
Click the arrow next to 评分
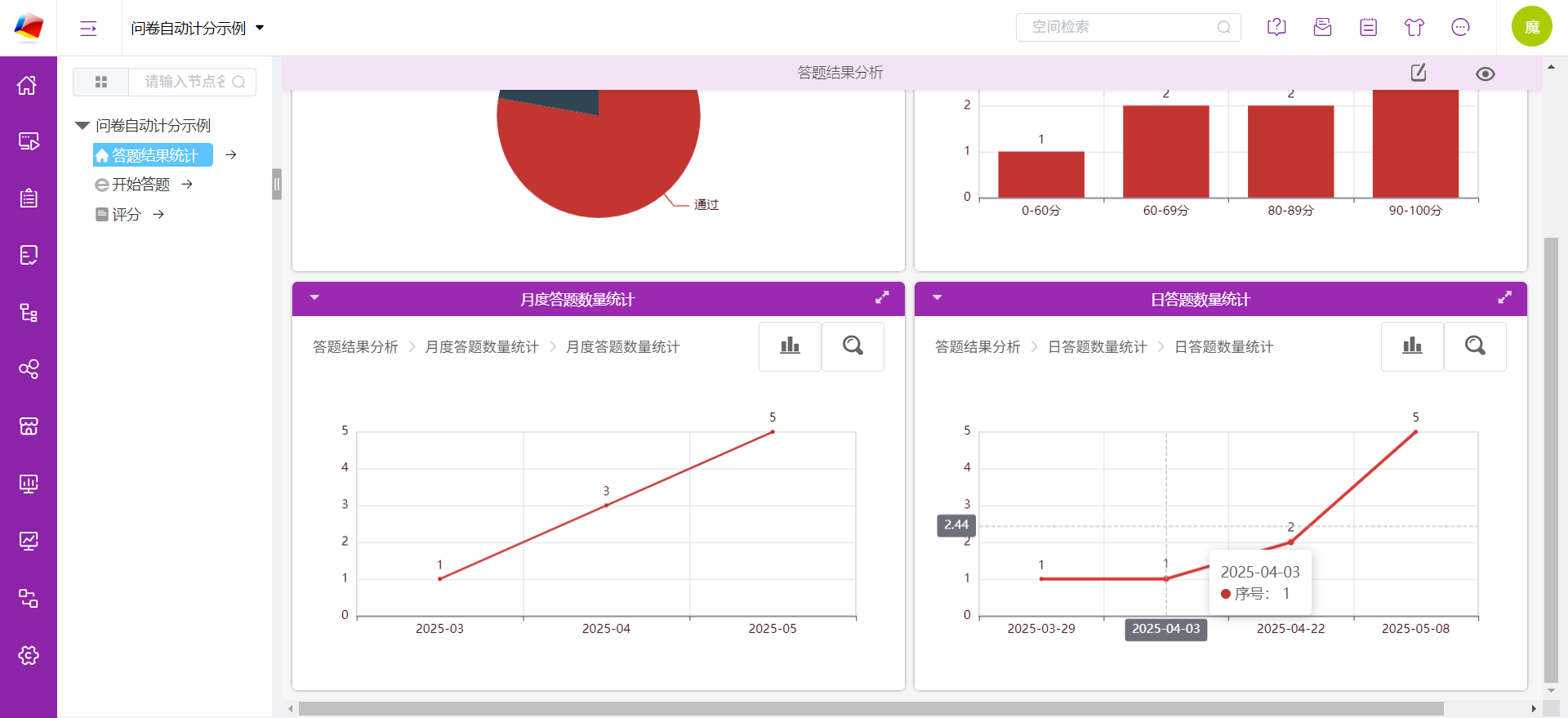click(158, 214)
